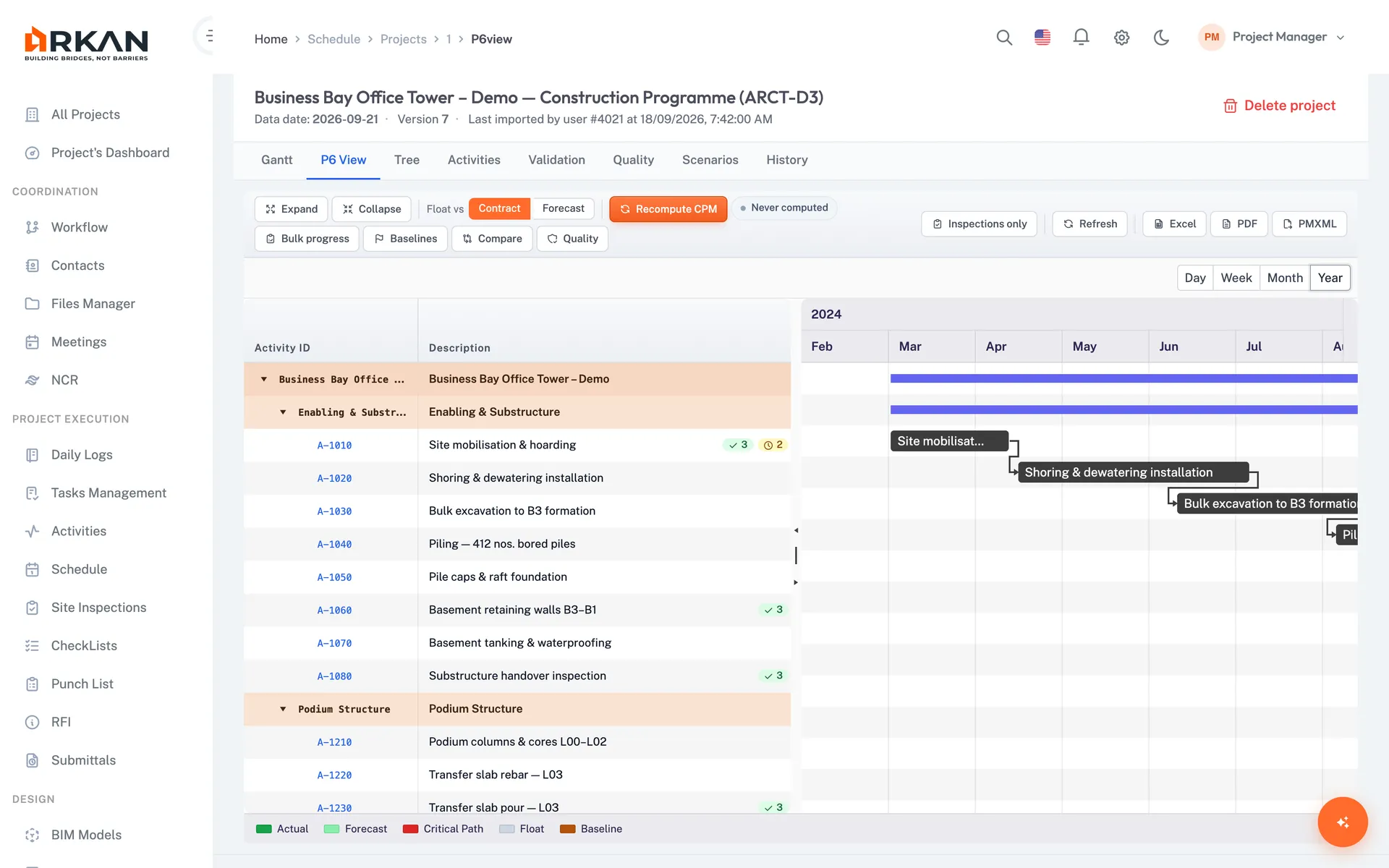The width and height of the screenshot is (1389, 868).
Task: Collapse Podium Structure group
Action: click(x=283, y=709)
